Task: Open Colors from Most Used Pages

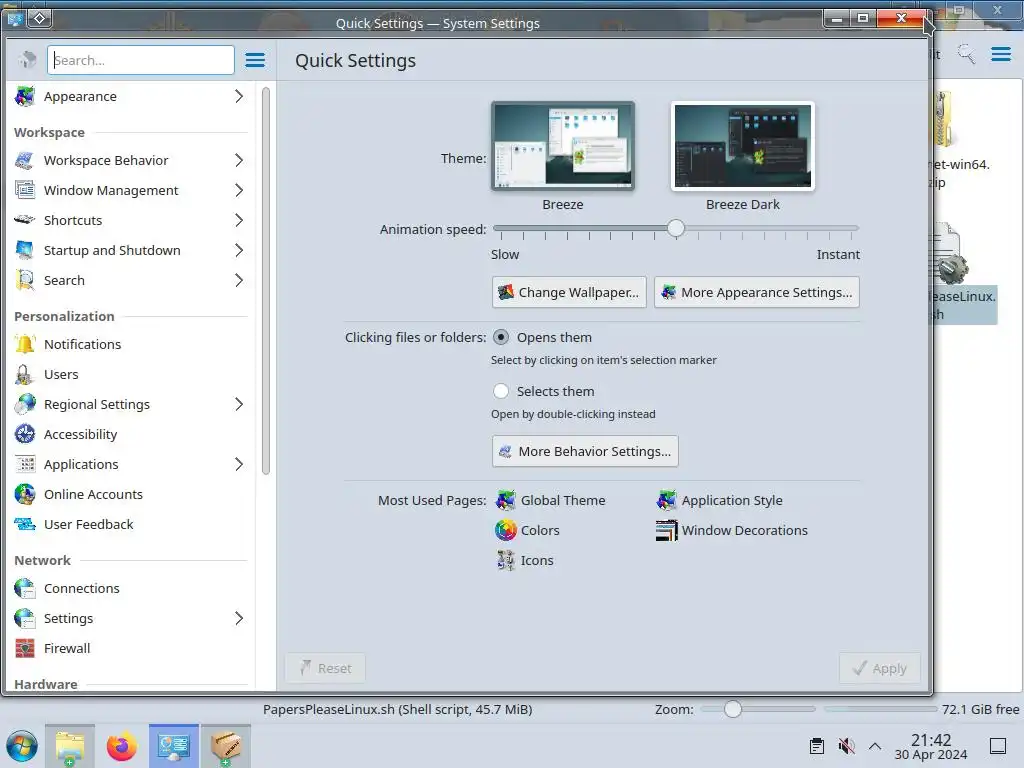Action: point(527,530)
